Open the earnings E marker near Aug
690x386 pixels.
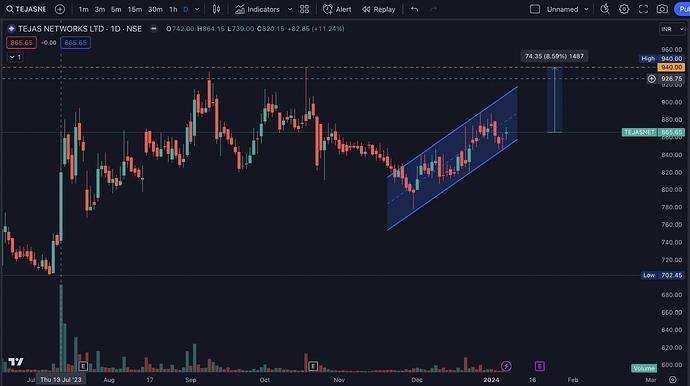click(83, 366)
